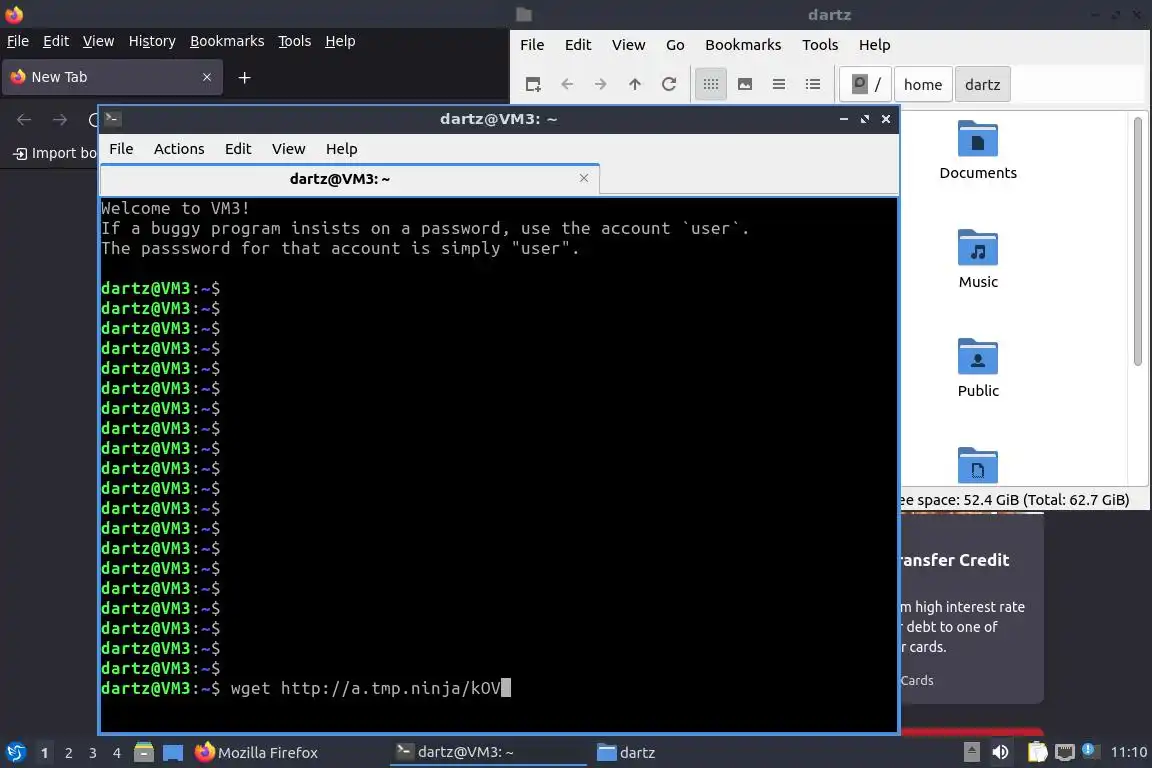
Task: Switch to Mozilla Firefox taskbar entry
Action: (288, 753)
